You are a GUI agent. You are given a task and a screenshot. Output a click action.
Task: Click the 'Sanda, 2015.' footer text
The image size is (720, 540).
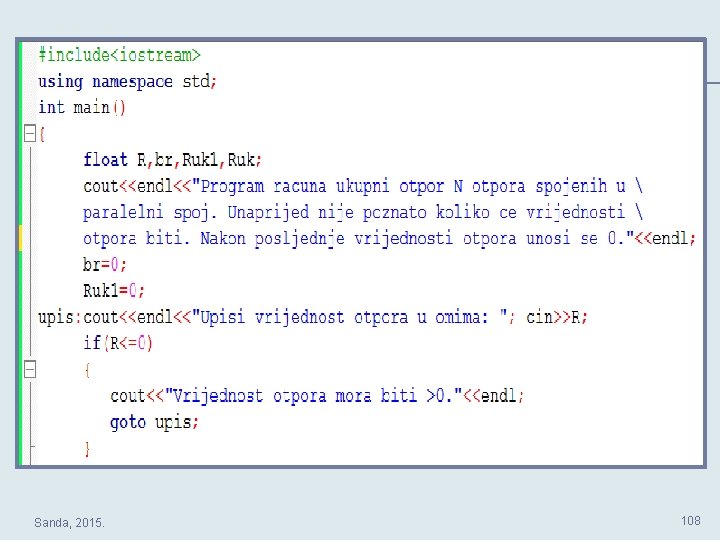coord(69,523)
